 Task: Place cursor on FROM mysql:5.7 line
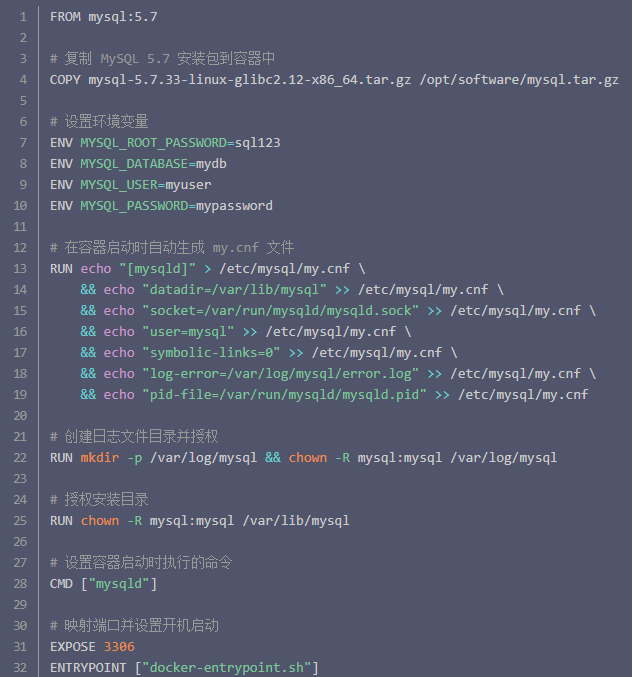[x=104, y=17]
